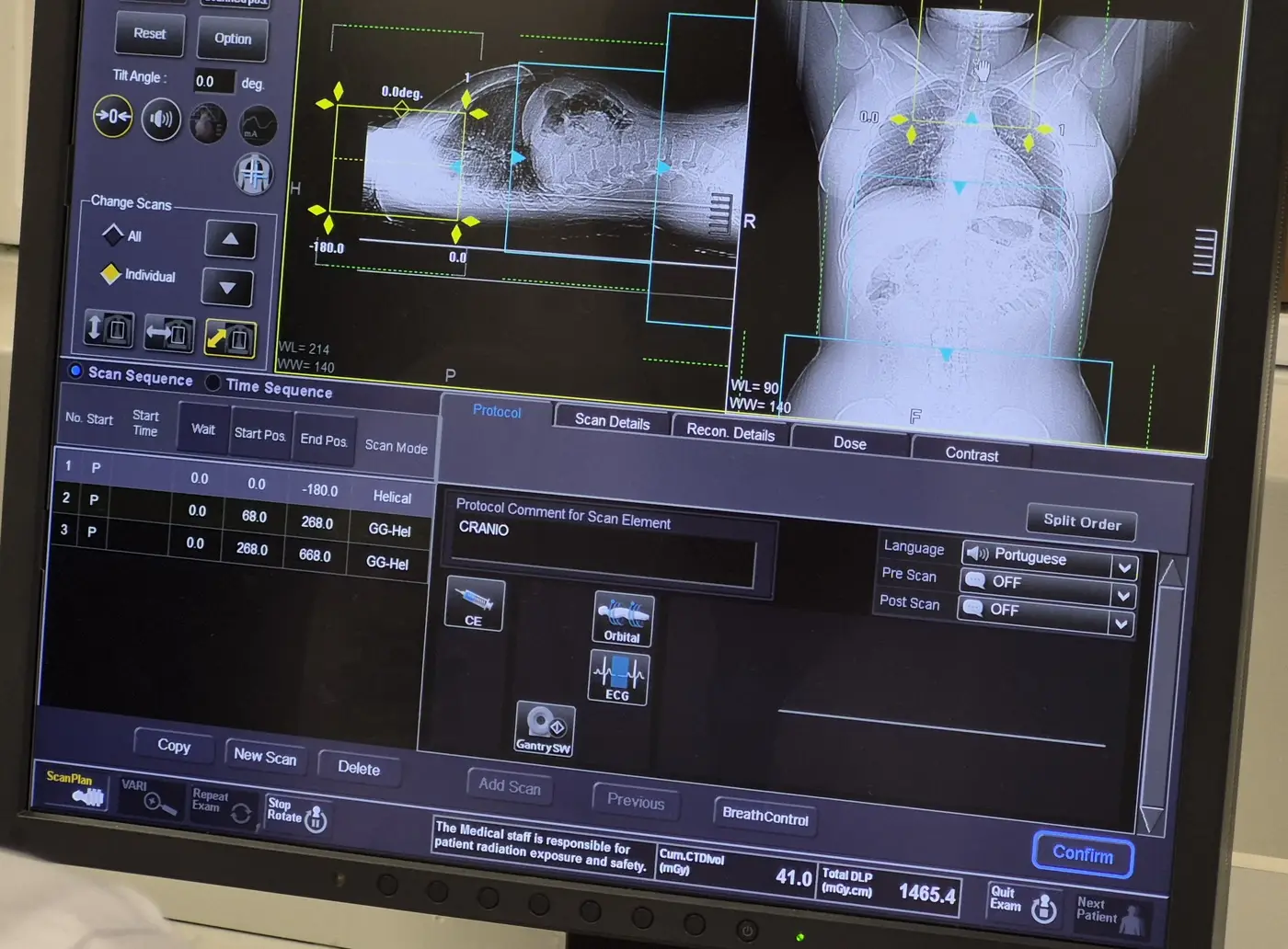Click the Gantry SW icon

(x=545, y=729)
